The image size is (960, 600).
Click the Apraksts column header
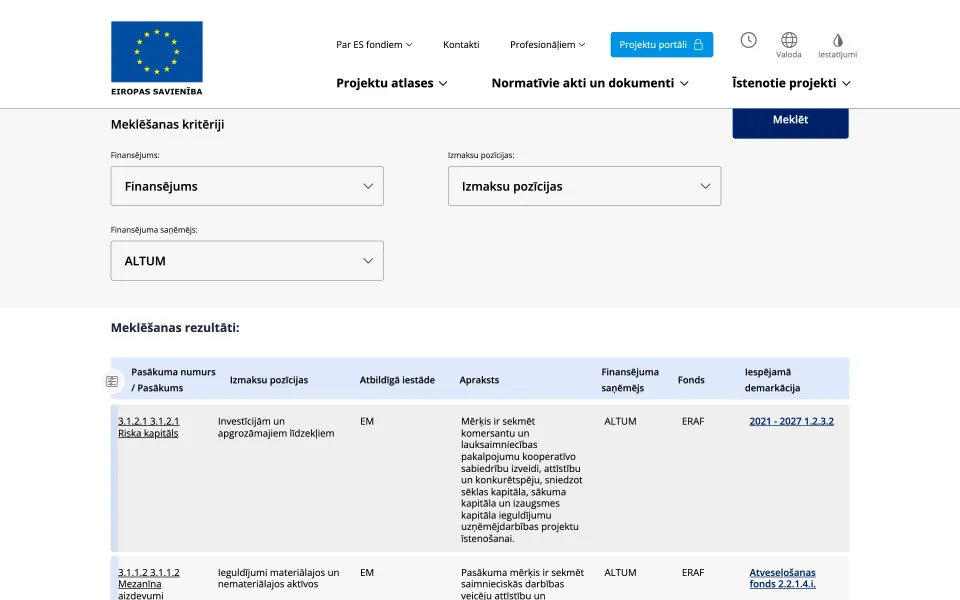[479, 380]
